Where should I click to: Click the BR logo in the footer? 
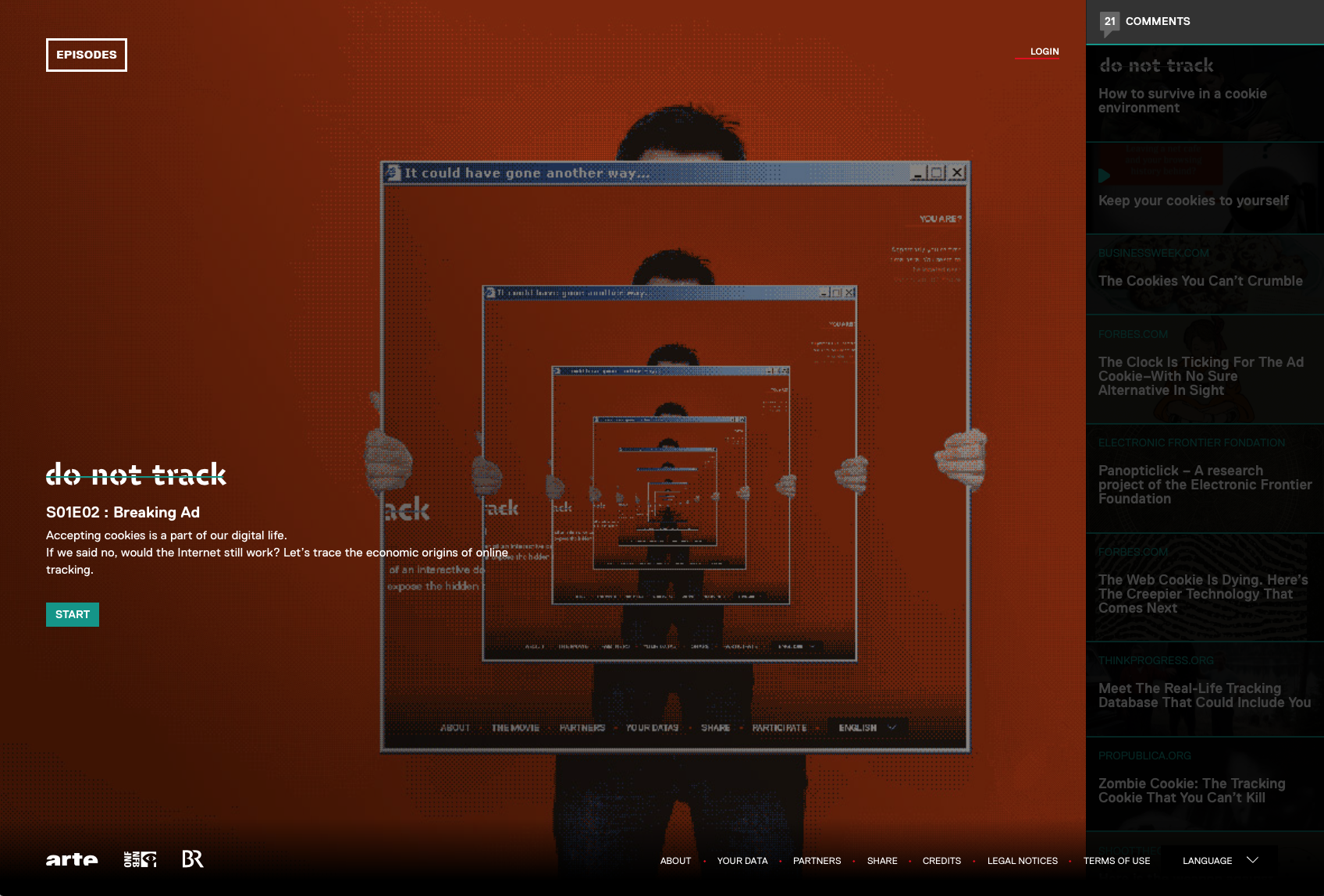[x=193, y=859]
